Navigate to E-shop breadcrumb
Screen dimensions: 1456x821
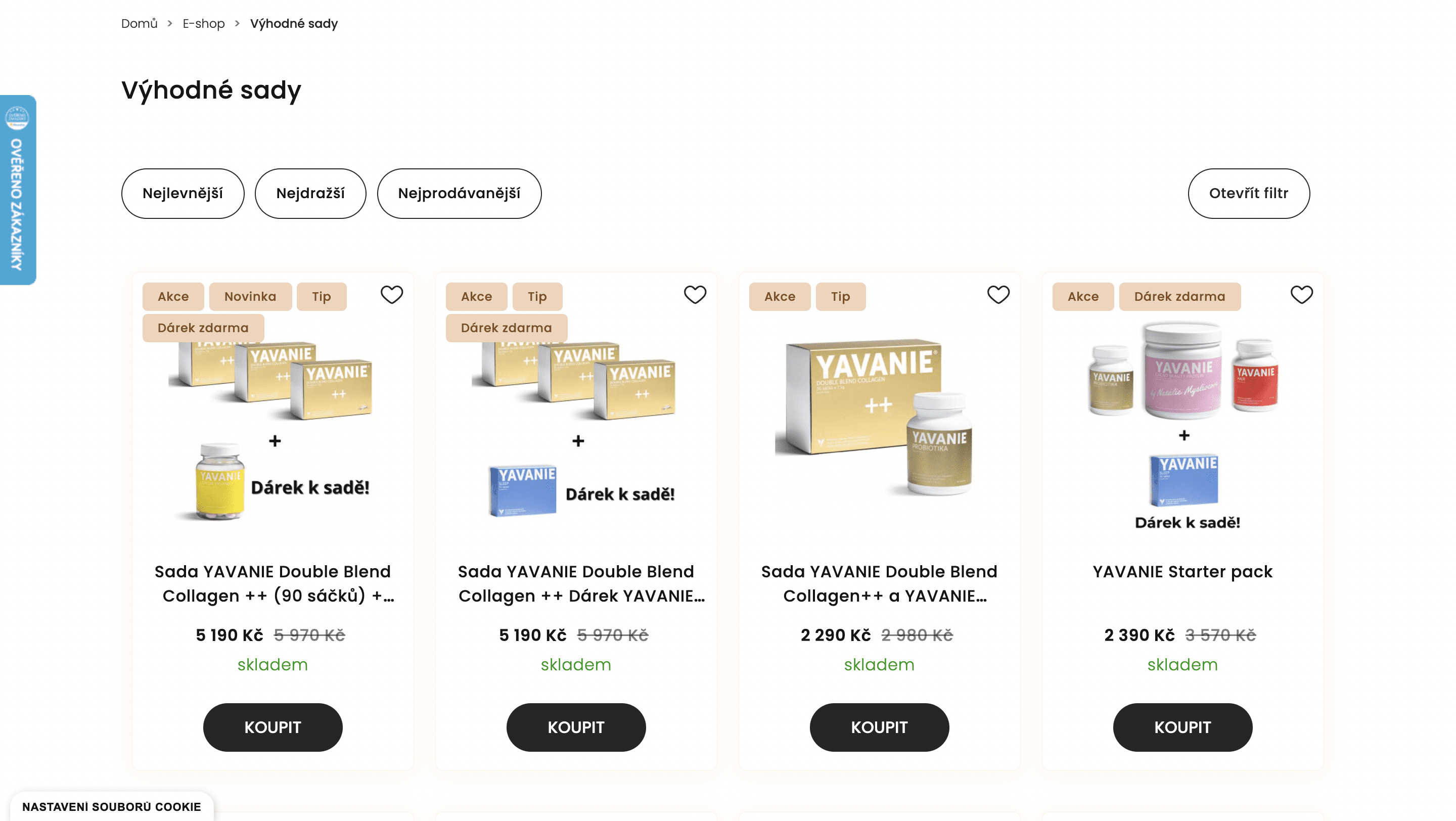(203, 24)
